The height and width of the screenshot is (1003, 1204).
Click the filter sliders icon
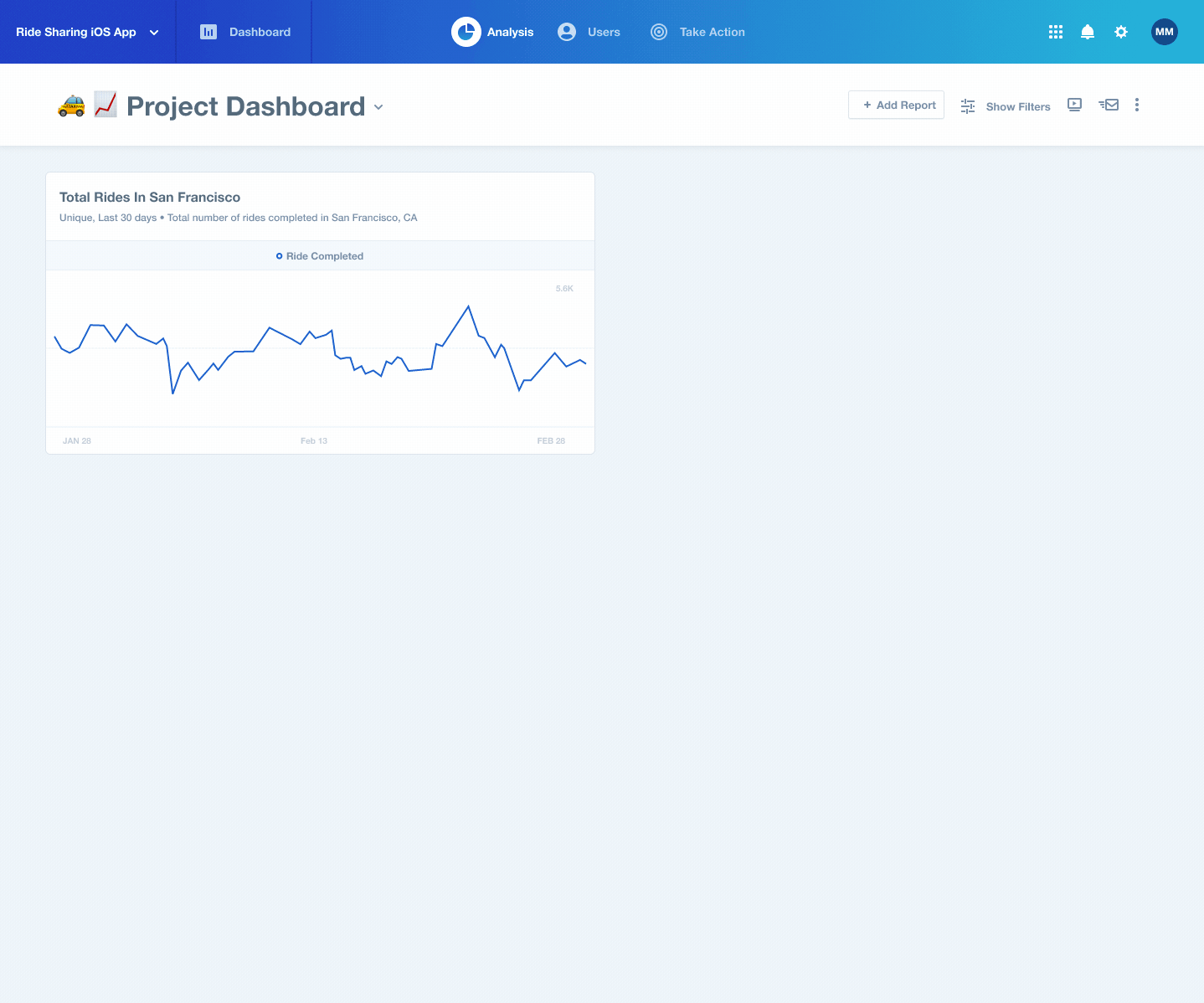(x=968, y=106)
